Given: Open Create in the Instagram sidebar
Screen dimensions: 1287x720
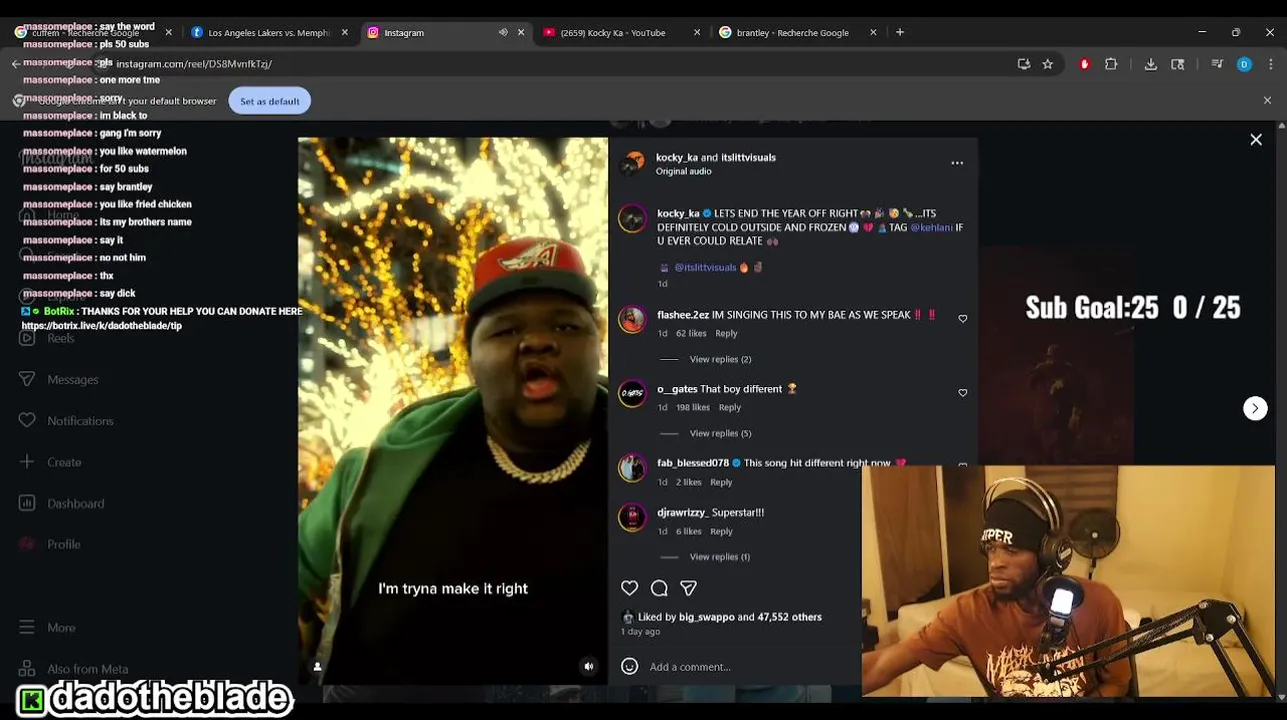Looking at the screenshot, I should click(x=64, y=462).
